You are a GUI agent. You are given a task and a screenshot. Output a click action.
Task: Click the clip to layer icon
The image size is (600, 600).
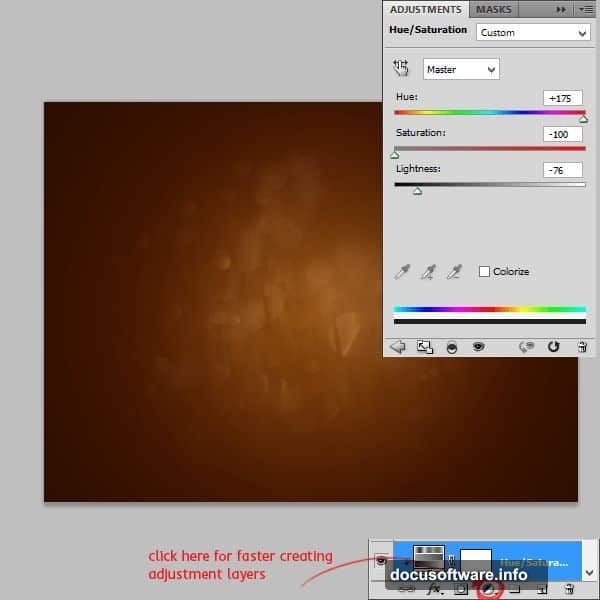click(451, 347)
